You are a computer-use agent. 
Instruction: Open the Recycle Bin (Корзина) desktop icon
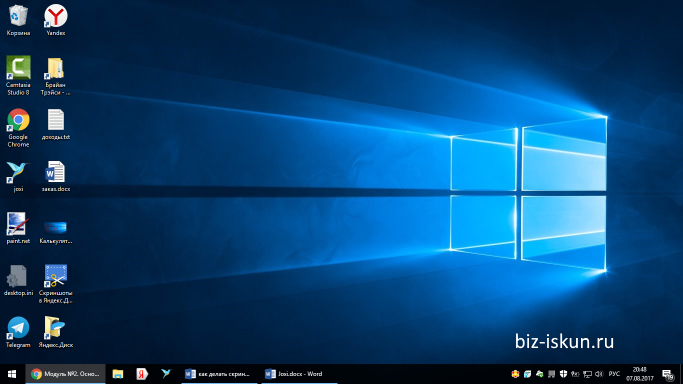pos(18,20)
